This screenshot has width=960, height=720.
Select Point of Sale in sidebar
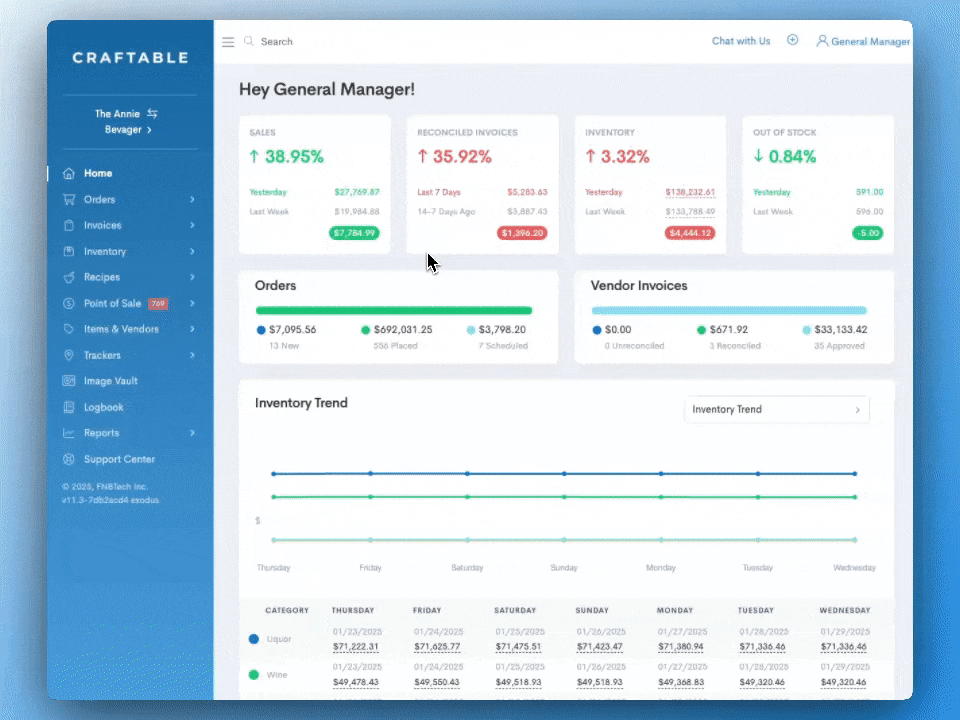(x=112, y=303)
